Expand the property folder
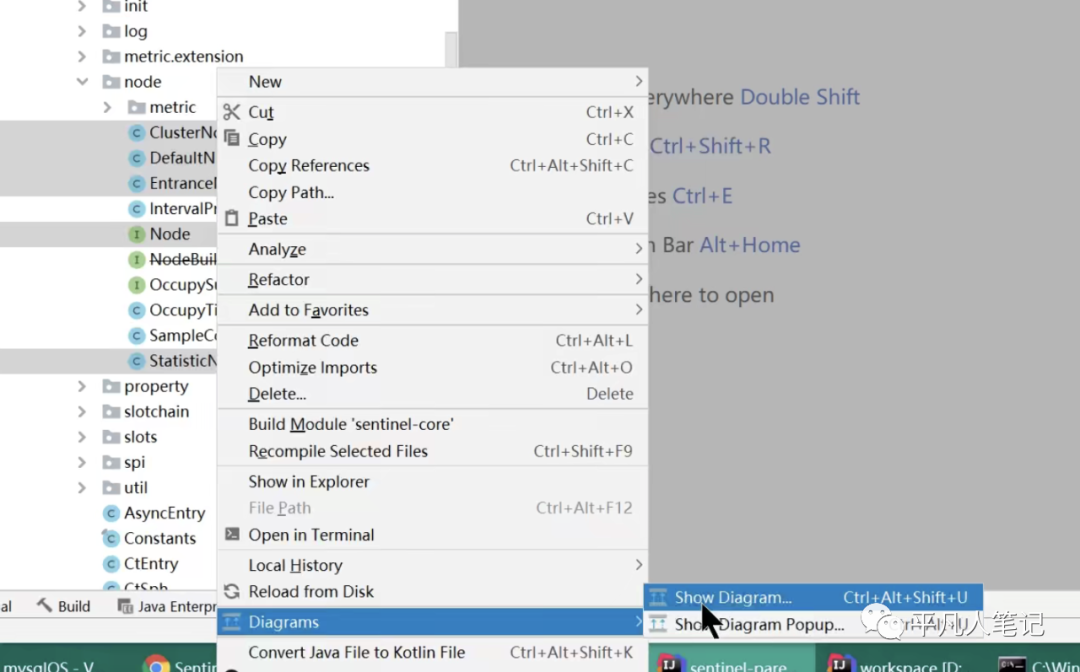 coord(82,386)
